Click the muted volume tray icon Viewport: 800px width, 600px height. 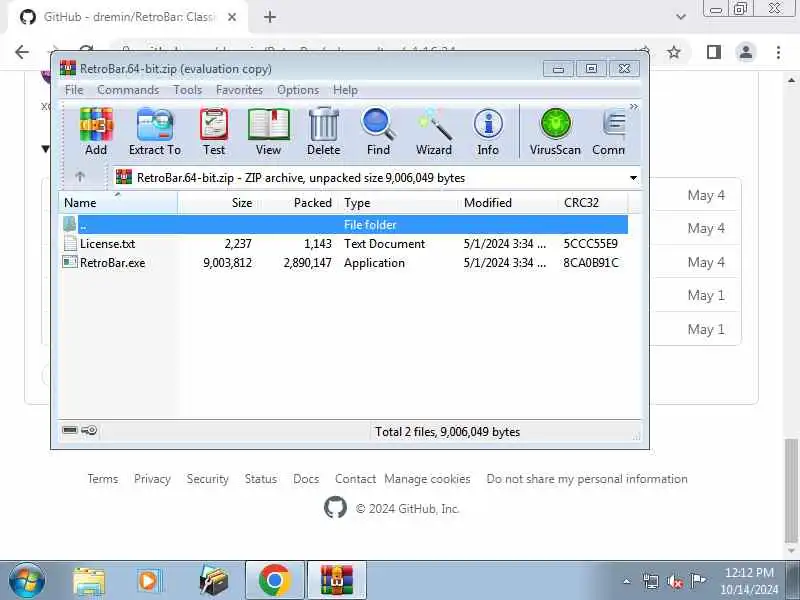(x=674, y=581)
